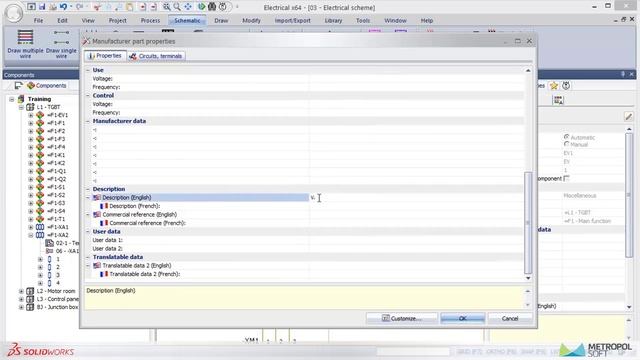Screen dimensions: 640x360
Task: Collapse the Training project tree node
Action: (12, 99)
